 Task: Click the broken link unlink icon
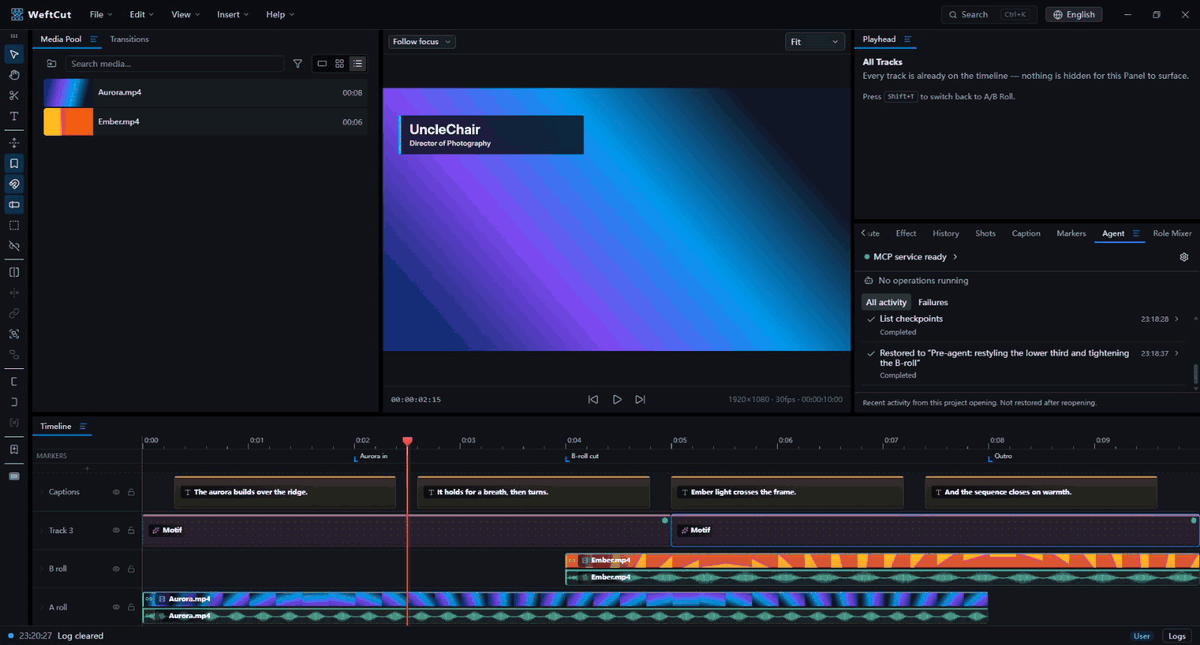click(x=14, y=246)
